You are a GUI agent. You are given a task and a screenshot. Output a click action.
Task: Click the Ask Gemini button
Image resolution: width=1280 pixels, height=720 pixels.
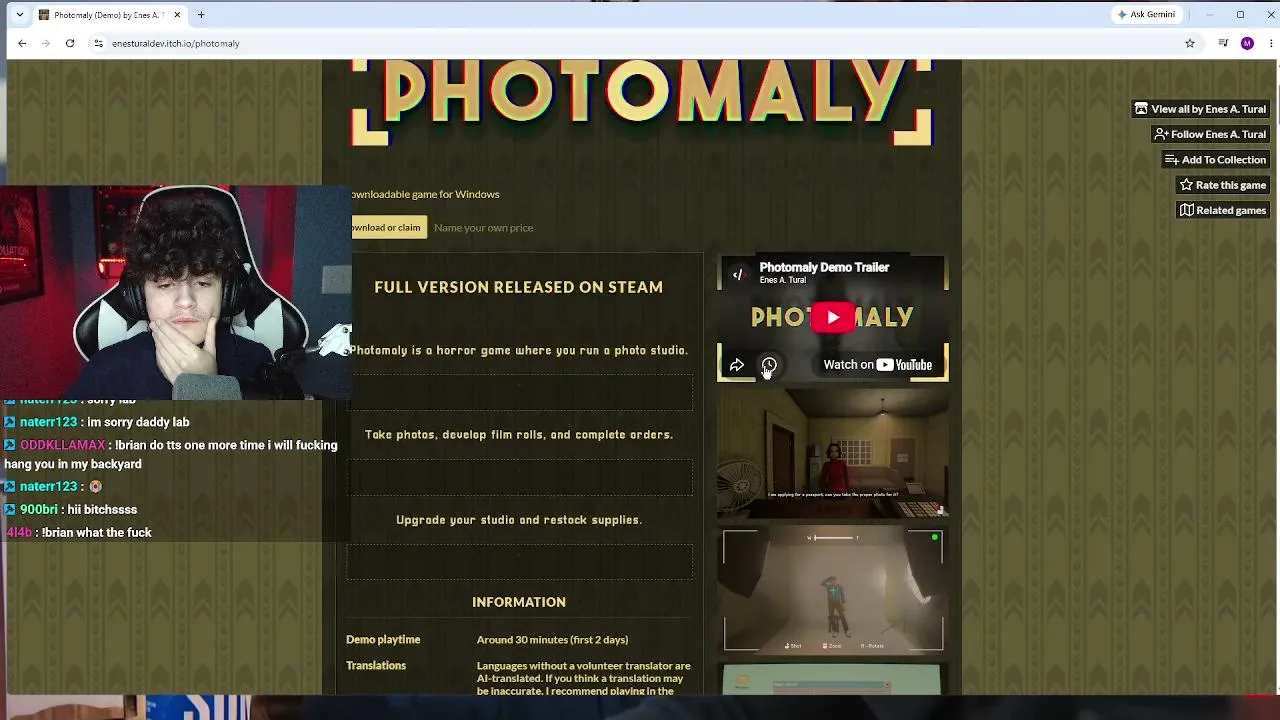[x=1146, y=15]
